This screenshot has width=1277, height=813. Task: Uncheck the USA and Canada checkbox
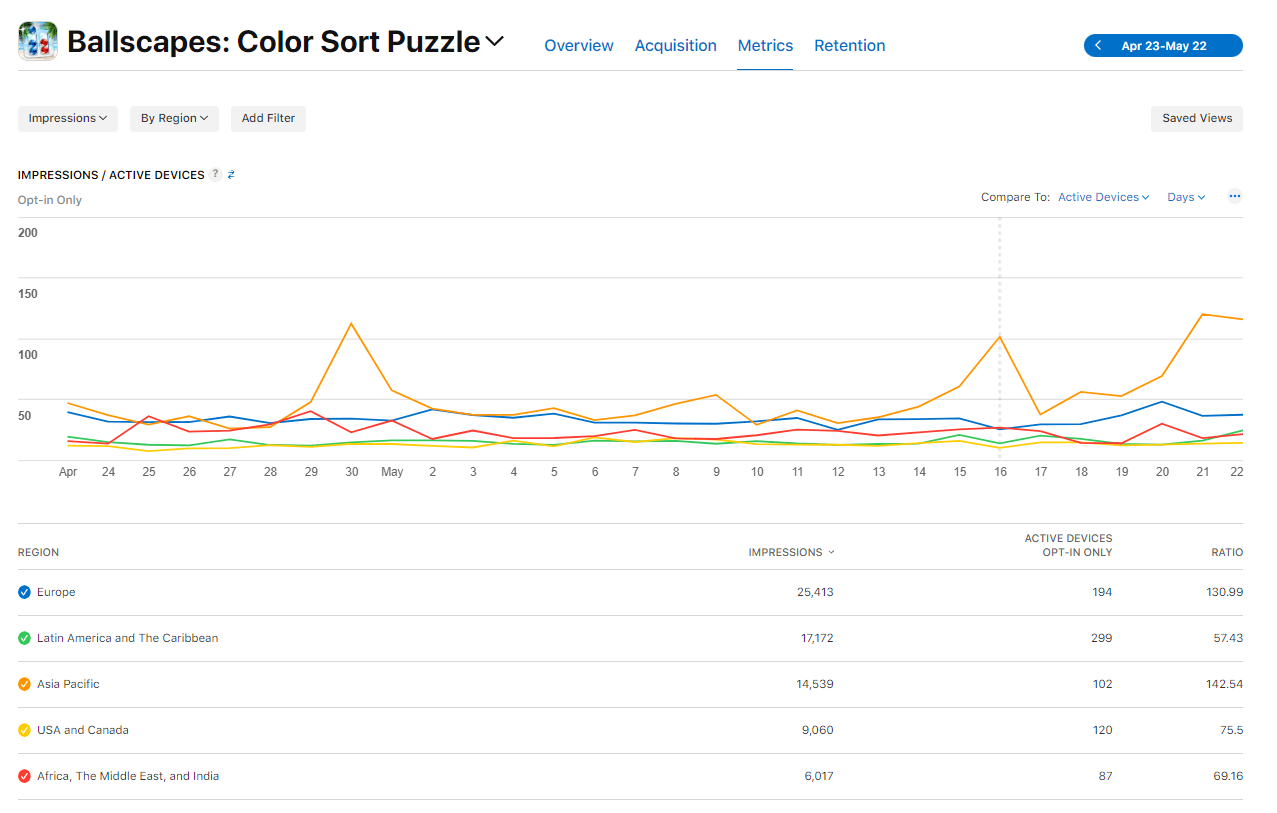25,730
